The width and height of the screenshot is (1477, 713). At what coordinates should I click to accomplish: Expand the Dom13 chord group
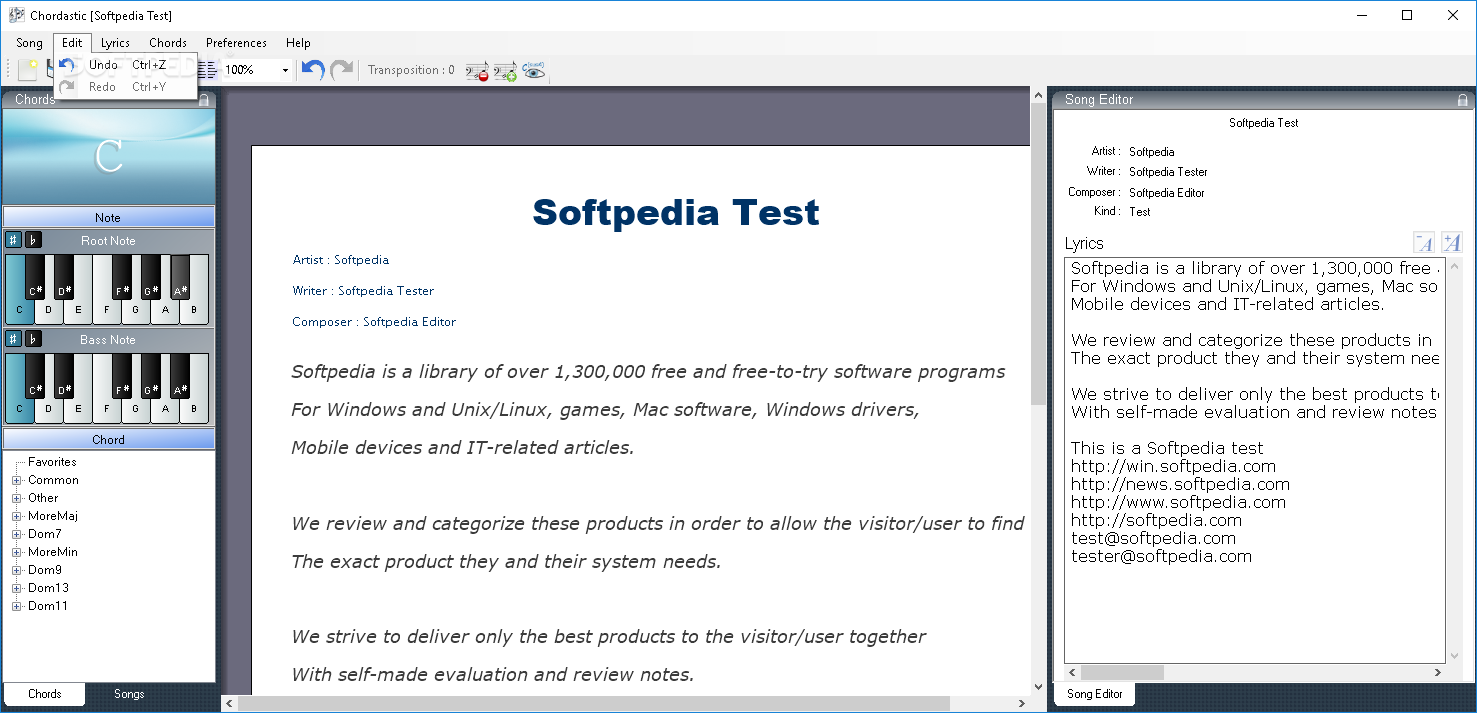(16, 588)
